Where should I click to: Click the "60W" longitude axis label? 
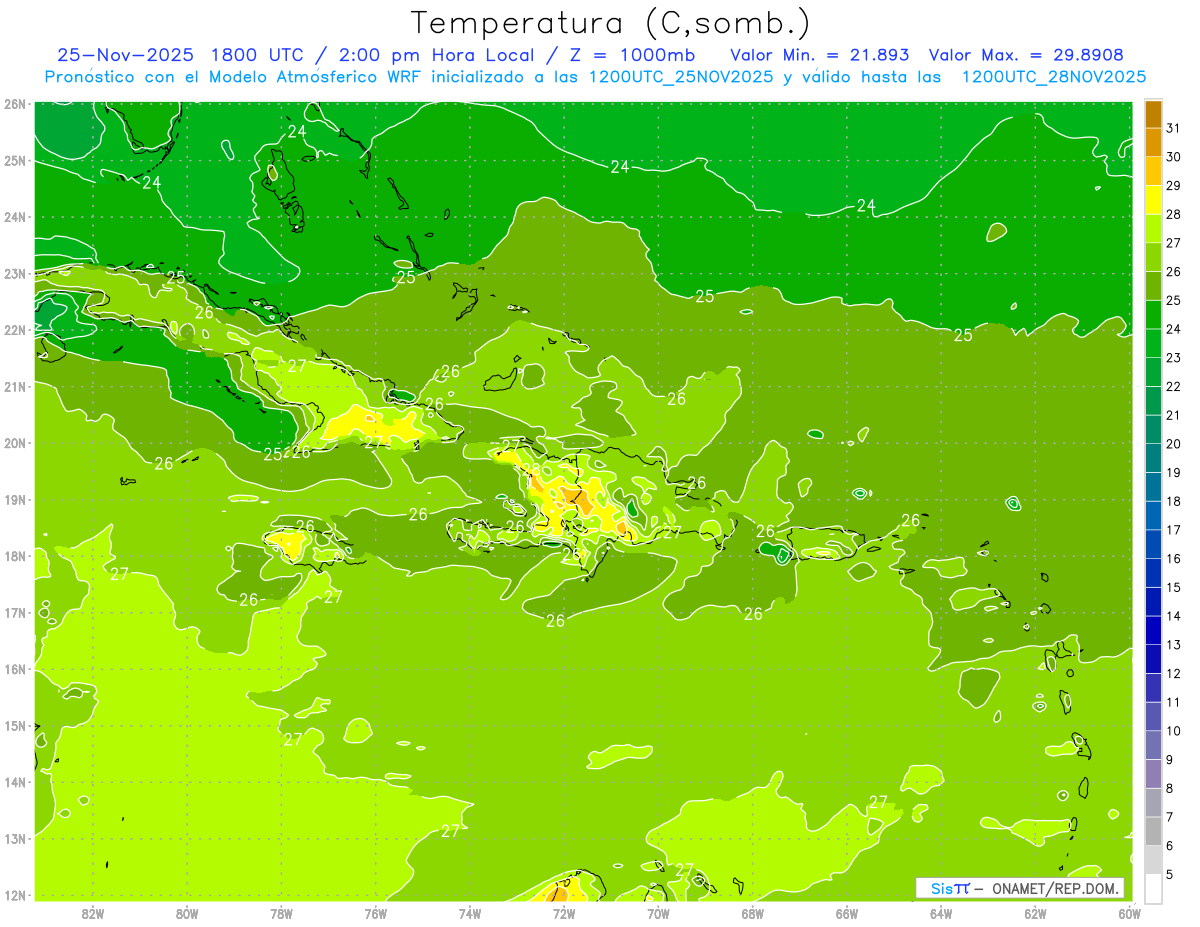[x=1129, y=912]
